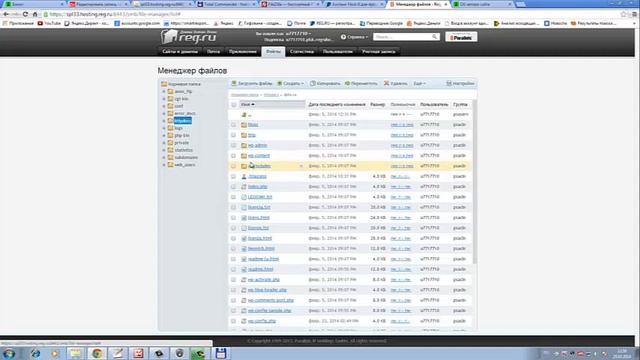
Task: Switch to Учетная запись (Account) tab
Action: coord(378,52)
